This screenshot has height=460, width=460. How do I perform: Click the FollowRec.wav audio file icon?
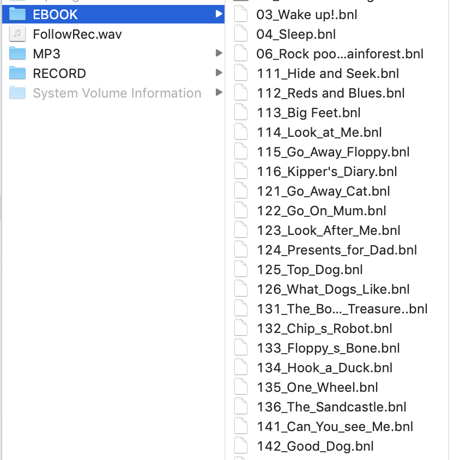(17, 34)
